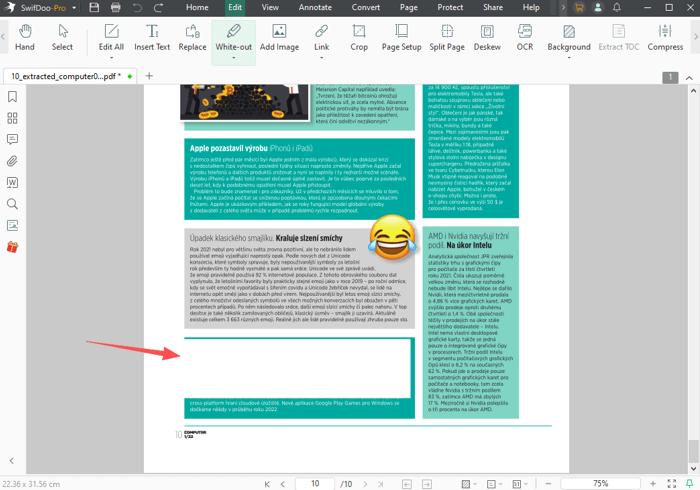
Task: Open the Bookmarks sidebar panel
Action: point(12,97)
